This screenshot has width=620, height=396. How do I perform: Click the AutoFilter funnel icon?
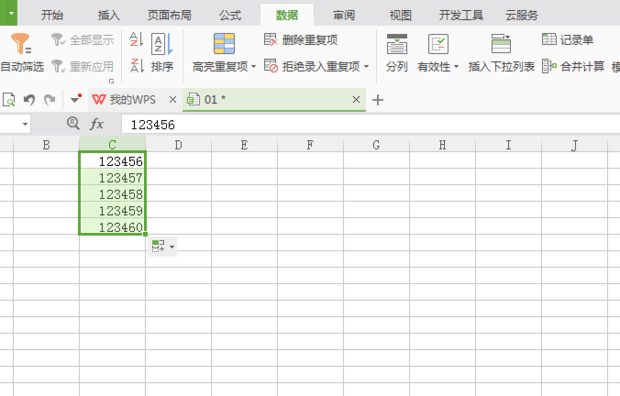click(21, 44)
